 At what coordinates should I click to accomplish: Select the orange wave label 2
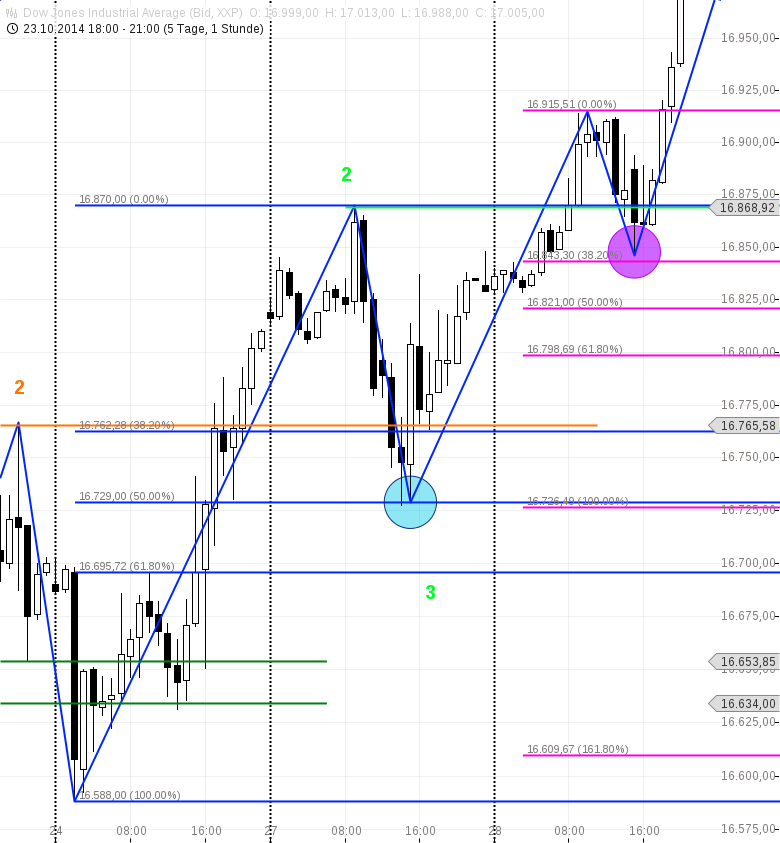pos(19,388)
